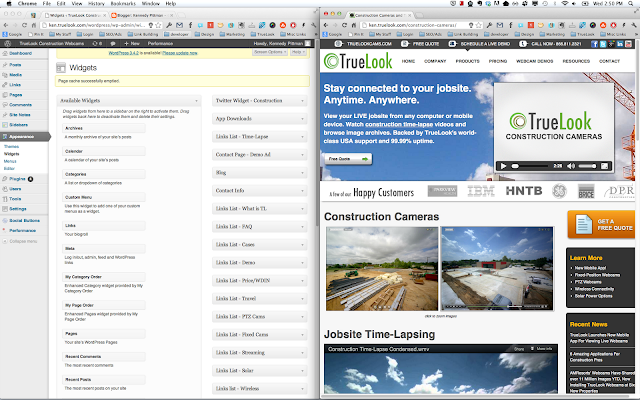Click fullscreen icon on hero video player

point(604,166)
